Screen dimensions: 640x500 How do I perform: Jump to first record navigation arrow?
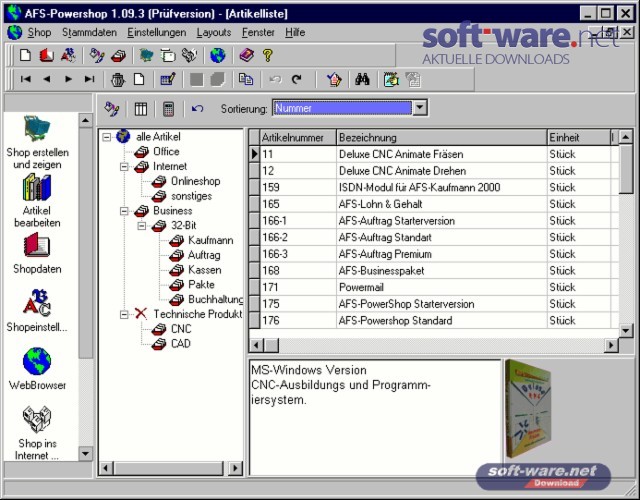[25, 79]
